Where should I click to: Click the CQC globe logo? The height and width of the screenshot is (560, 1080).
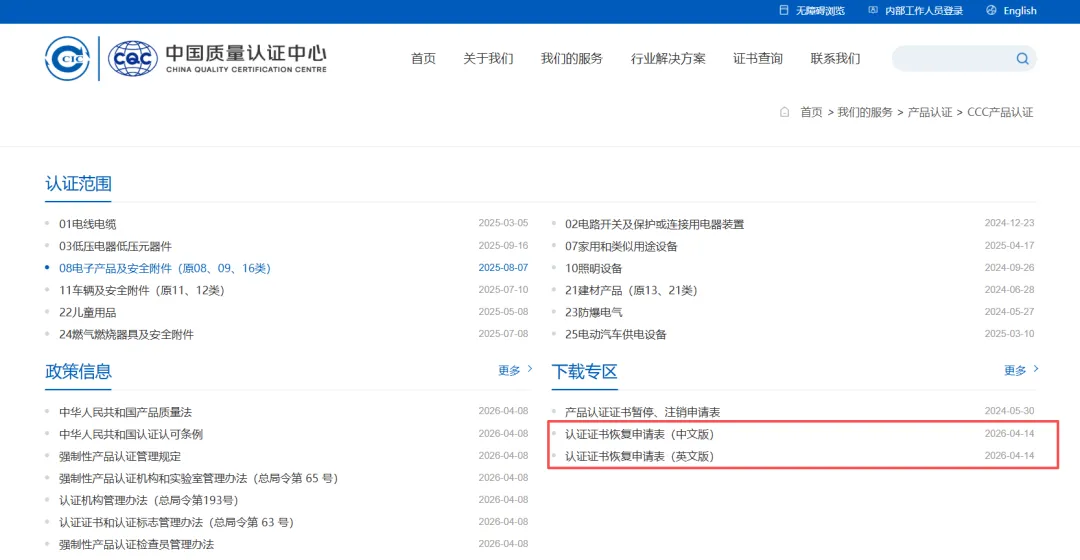click(133, 59)
